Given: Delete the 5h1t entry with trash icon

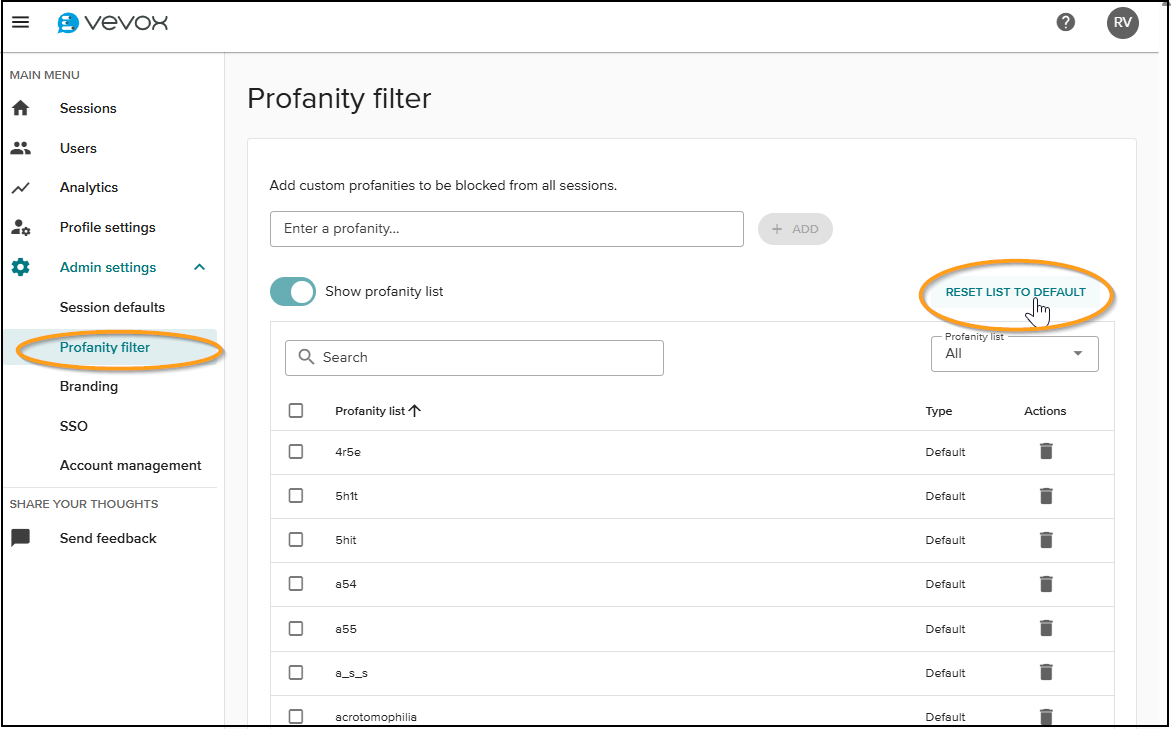Looking at the screenshot, I should (x=1046, y=495).
